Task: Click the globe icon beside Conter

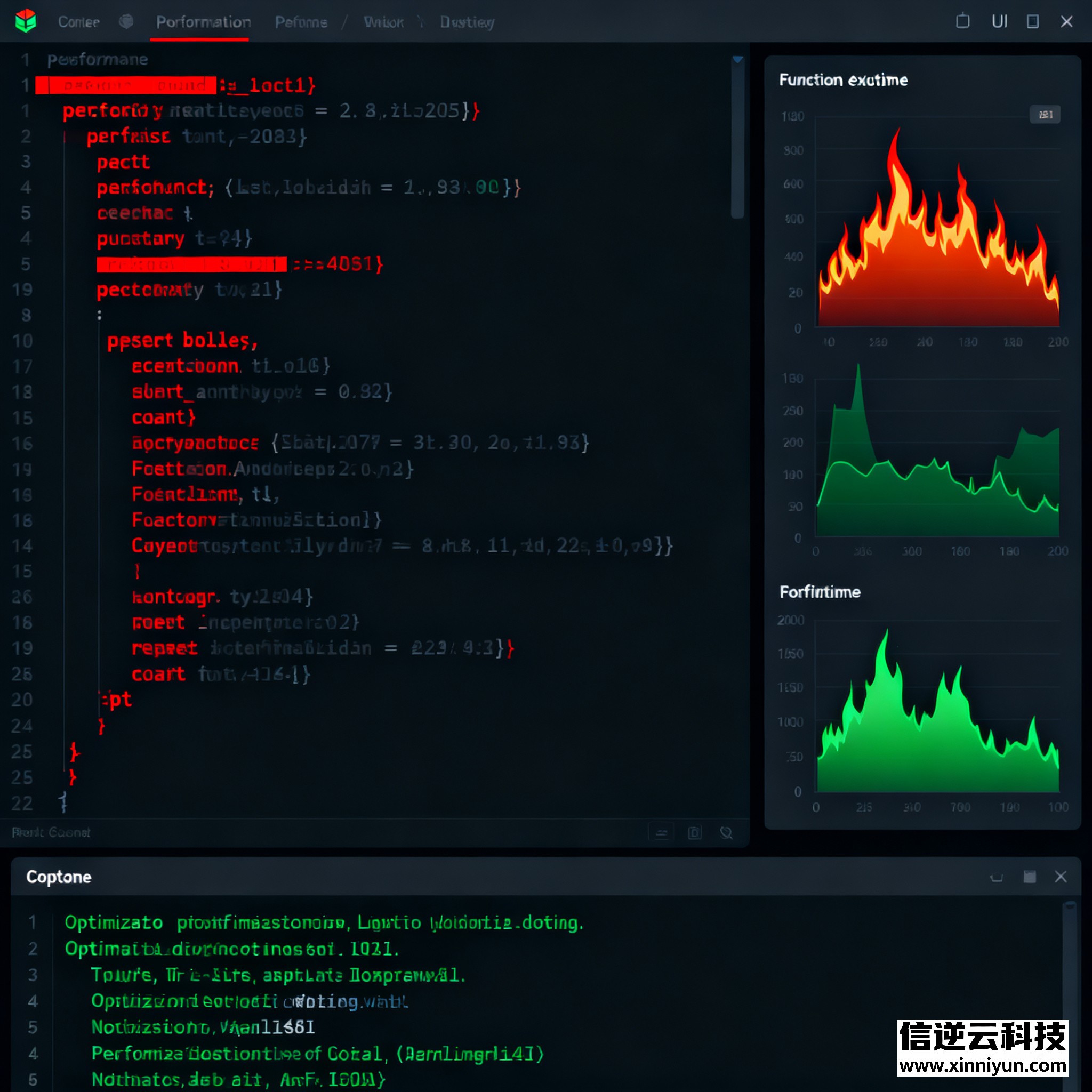Action: (126, 21)
